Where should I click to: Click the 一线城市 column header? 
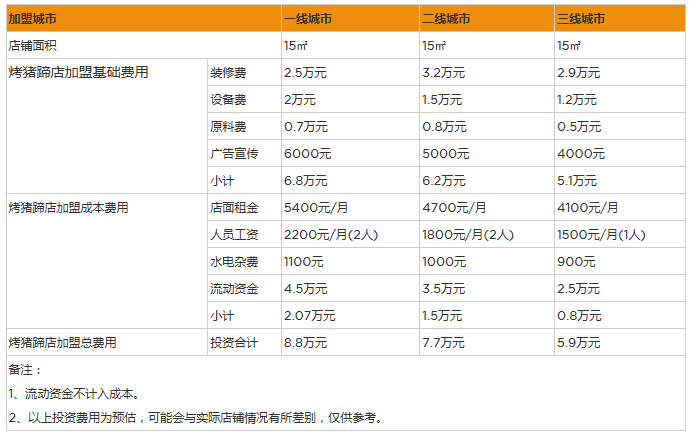[x=309, y=19]
